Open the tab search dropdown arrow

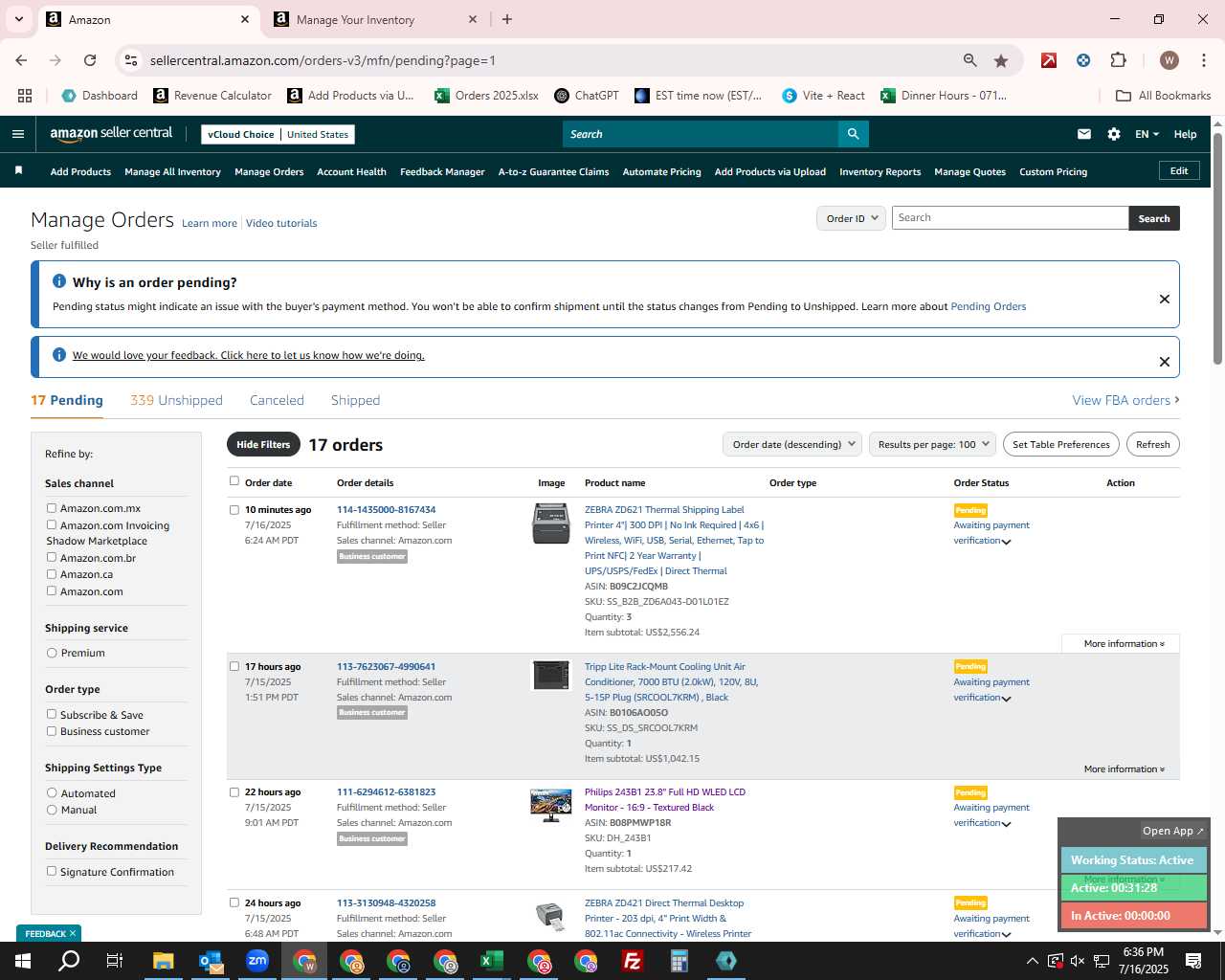click(18, 19)
